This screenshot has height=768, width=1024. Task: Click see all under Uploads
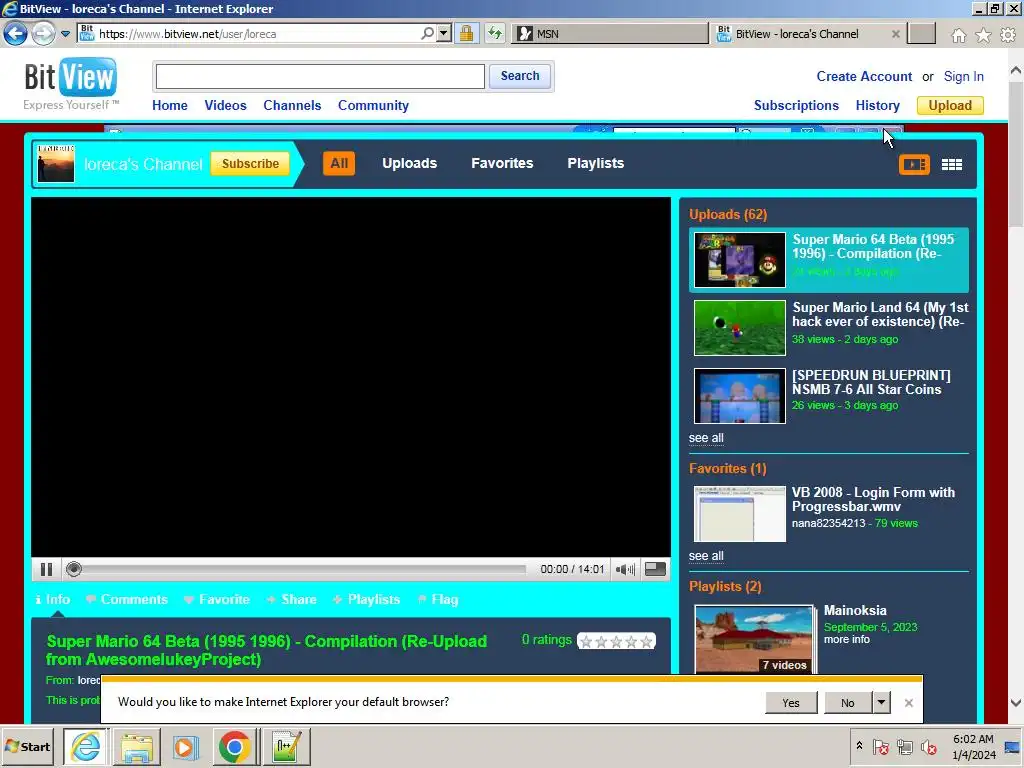(x=706, y=438)
